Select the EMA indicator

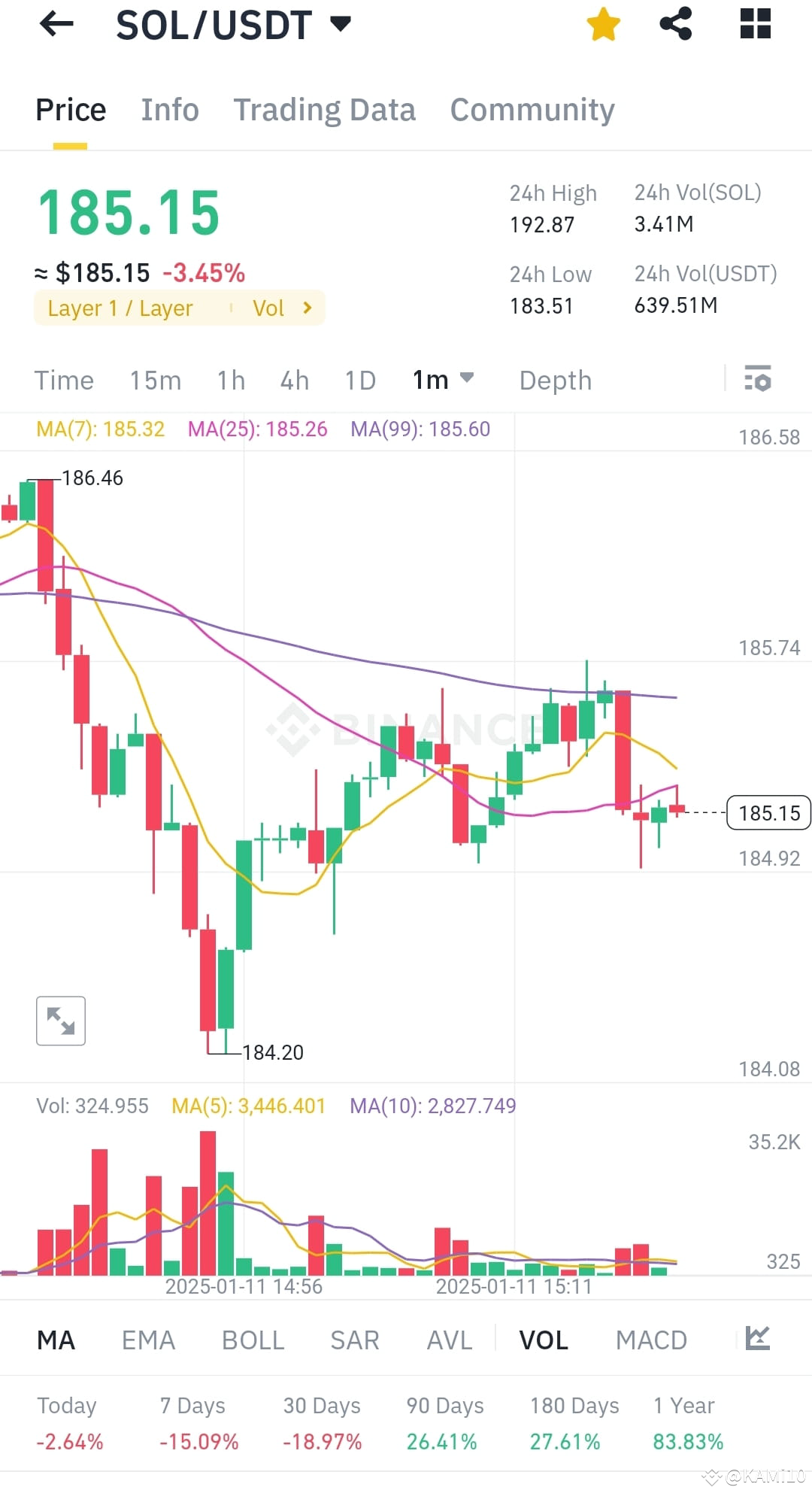click(x=148, y=1339)
